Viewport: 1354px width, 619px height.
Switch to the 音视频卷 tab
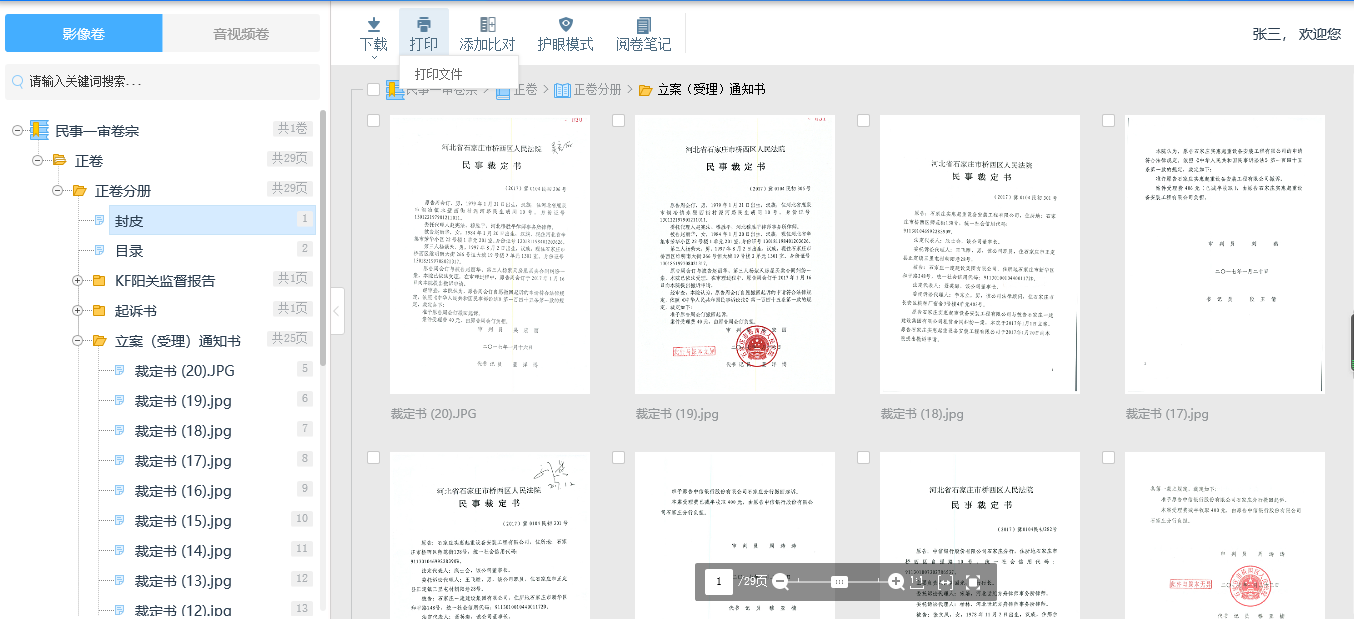[241, 33]
